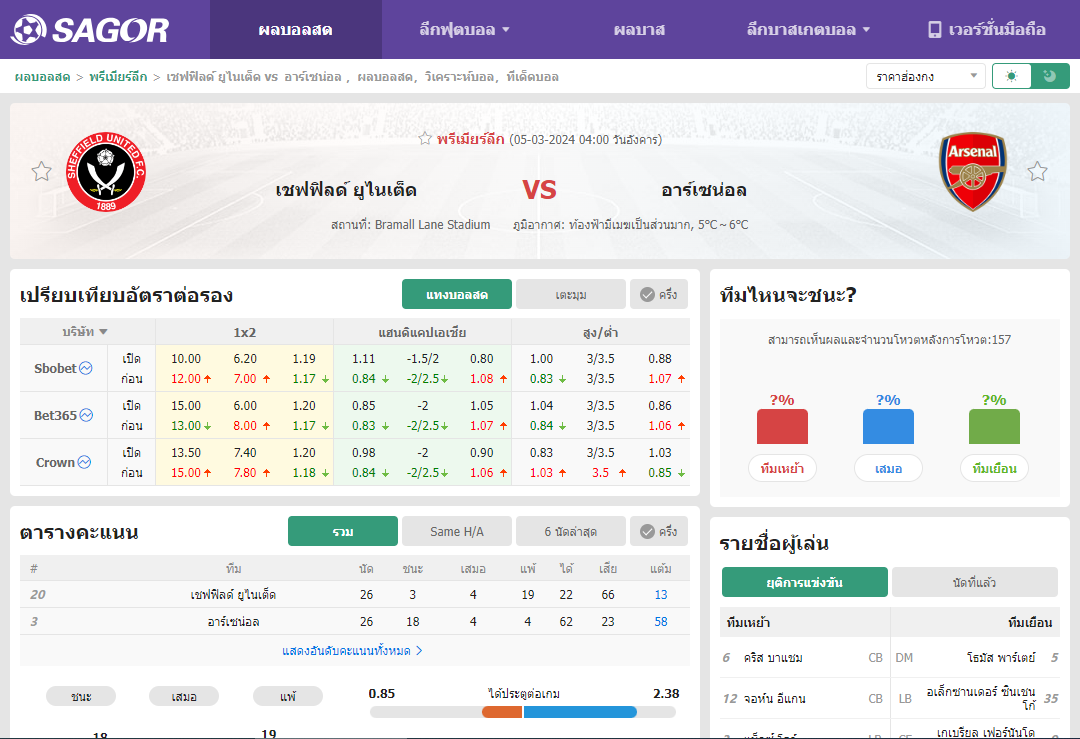Viewport: 1080px width, 739px height.
Task: Click the goals per game comparison bar
Action: coord(523,712)
